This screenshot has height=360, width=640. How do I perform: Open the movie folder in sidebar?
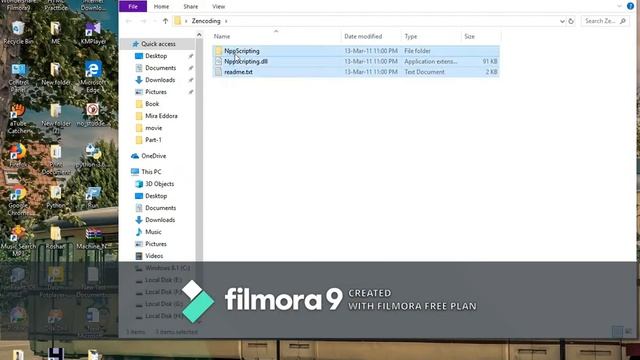pyautogui.click(x=153, y=128)
